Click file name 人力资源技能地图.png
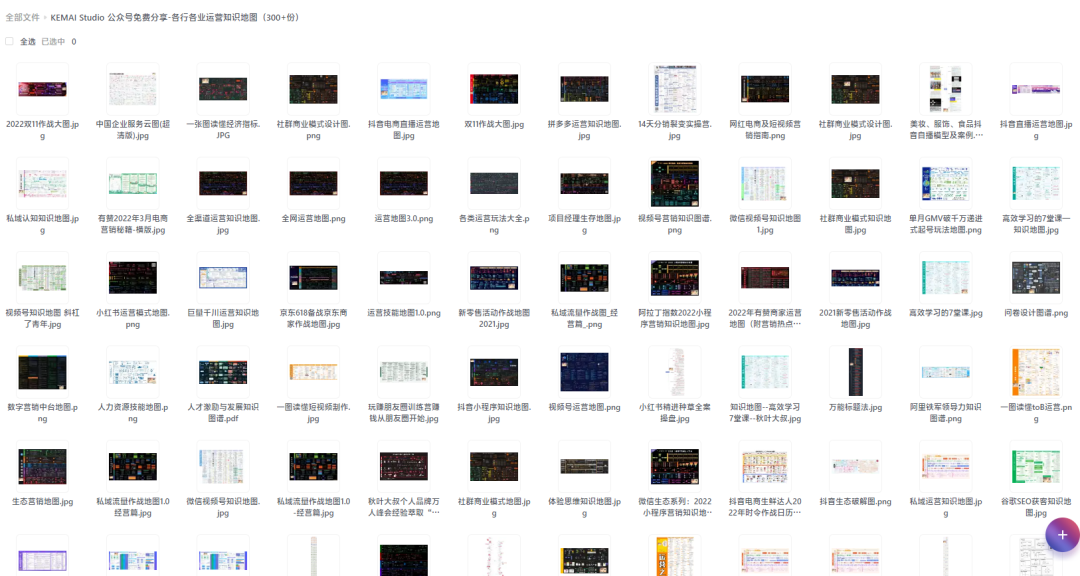The width and height of the screenshot is (1080, 576). [133, 413]
